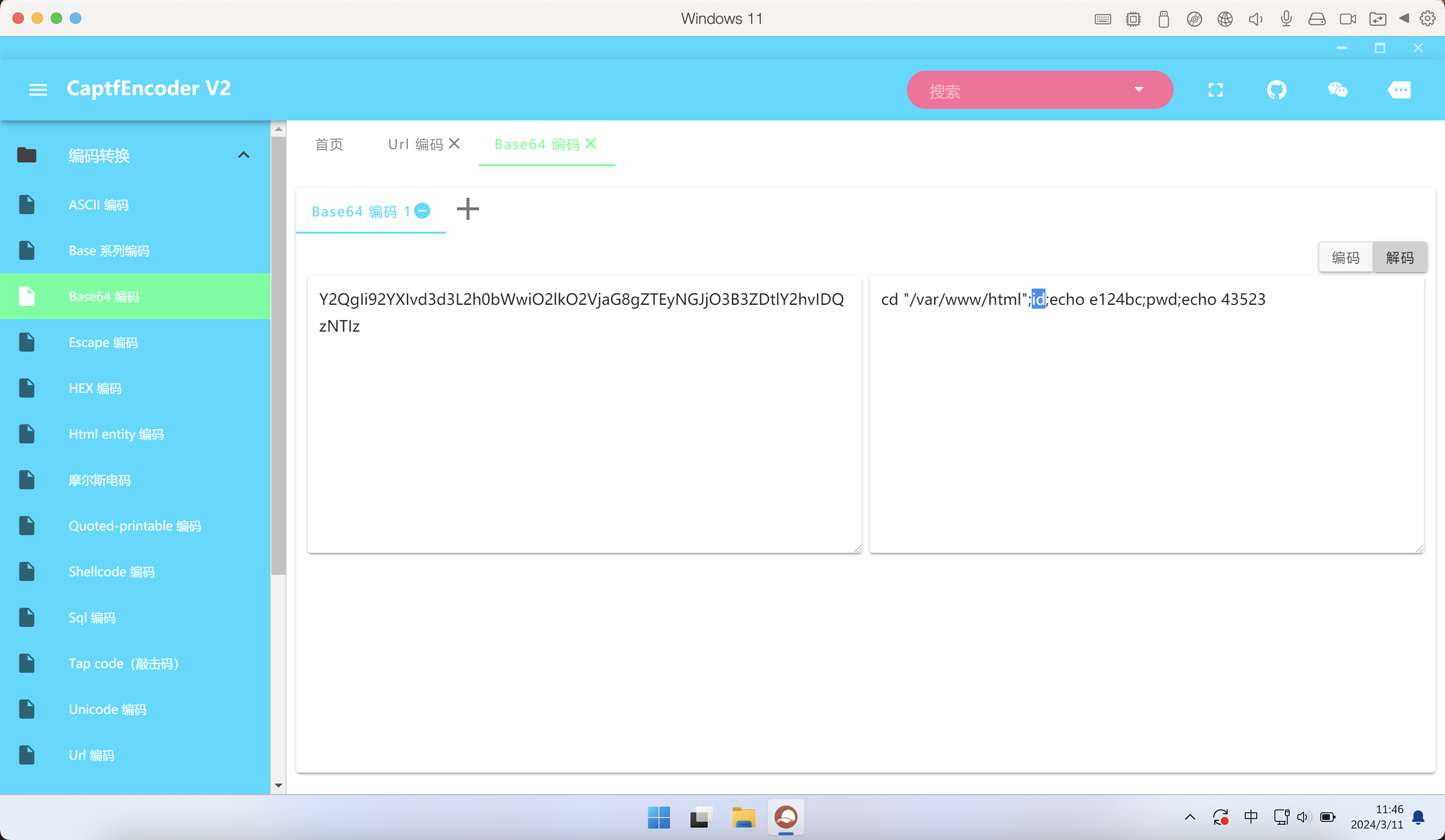Screen dimensions: 1445x840
Task: Click into the decoded output text area
Action: [x=1146, y=415]
